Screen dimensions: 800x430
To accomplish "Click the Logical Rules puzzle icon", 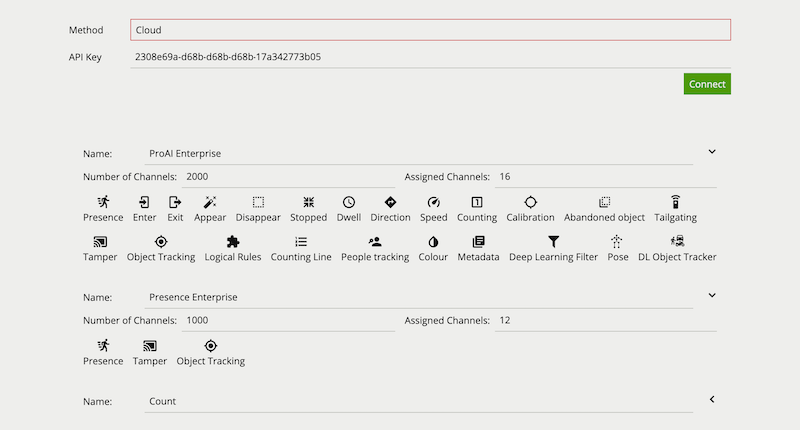I will (x=233, y=241).
